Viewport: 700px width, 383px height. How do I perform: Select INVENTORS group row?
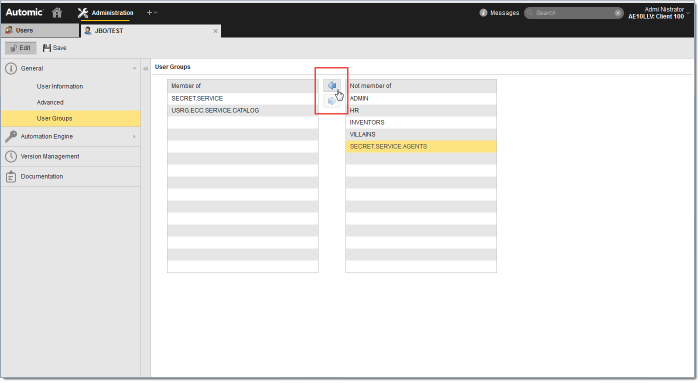(x=421, y=122)
